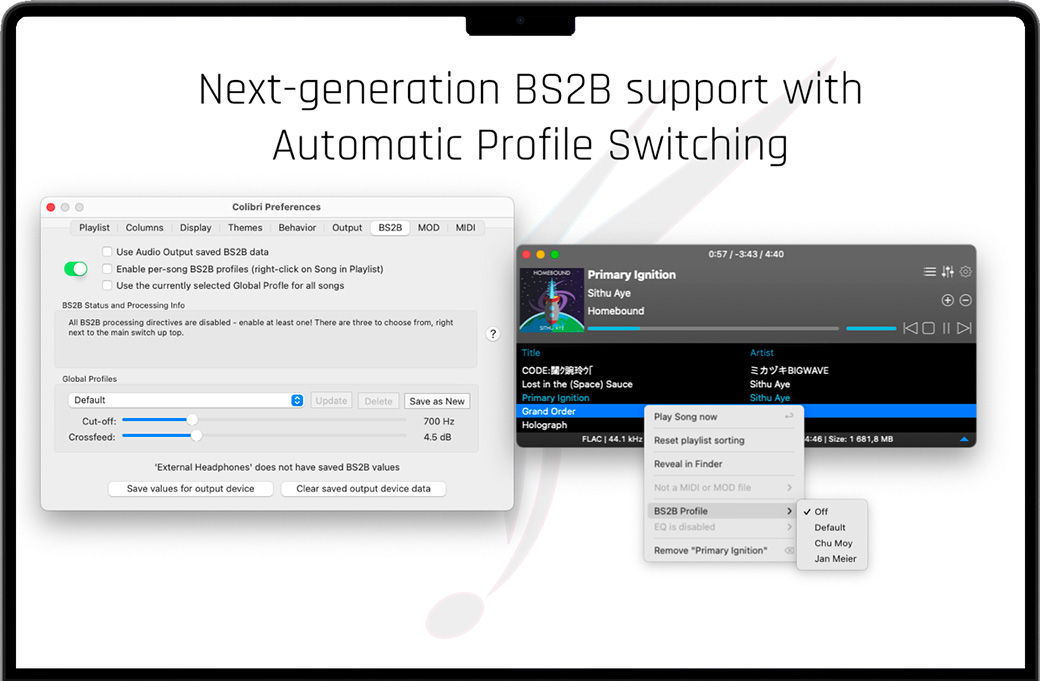The image size is (1040, 681).
Task: Click the remove songs minus icon
Action: point(966,300)
